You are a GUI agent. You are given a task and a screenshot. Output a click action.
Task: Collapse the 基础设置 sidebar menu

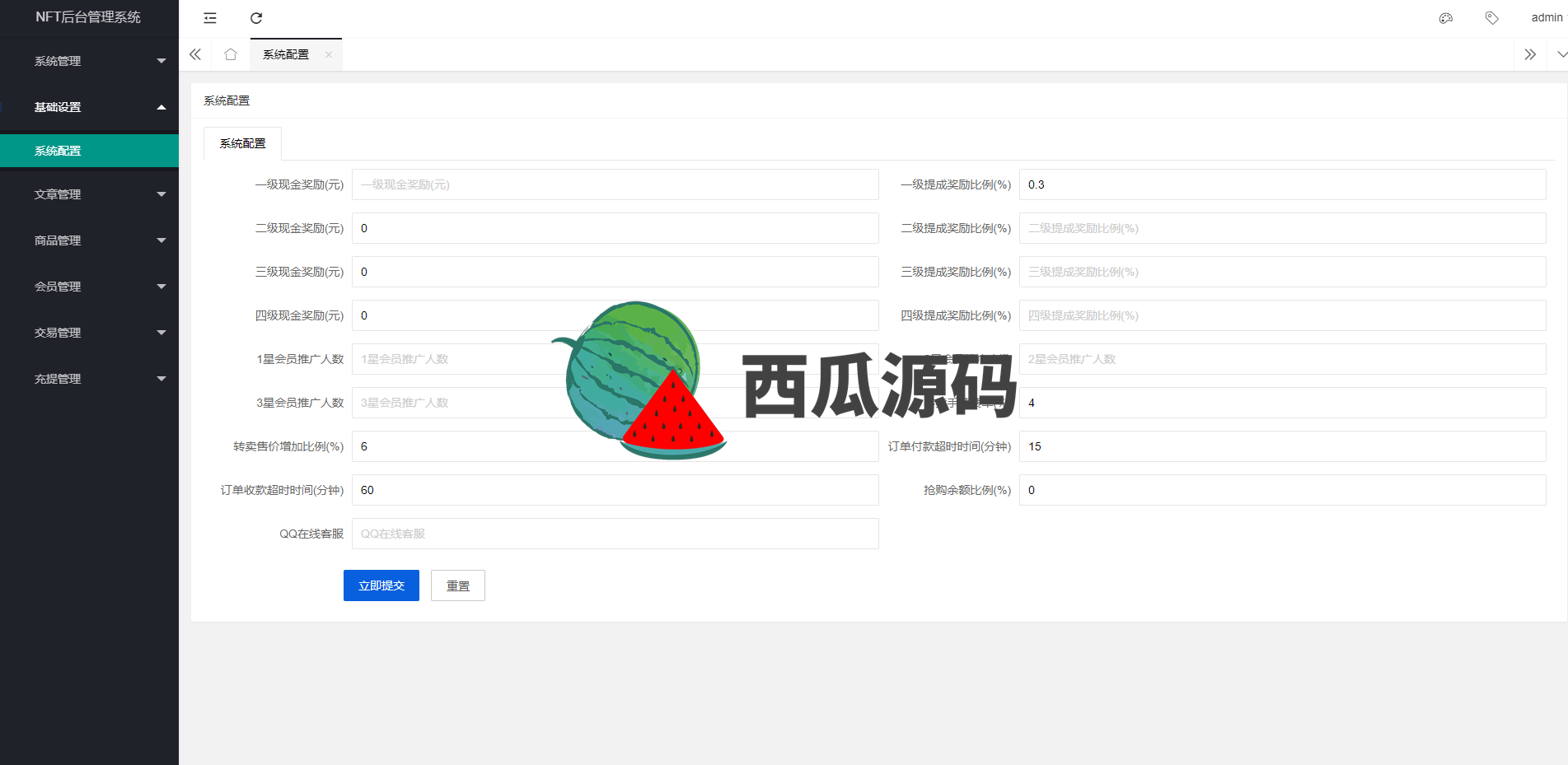pos(89,107)
